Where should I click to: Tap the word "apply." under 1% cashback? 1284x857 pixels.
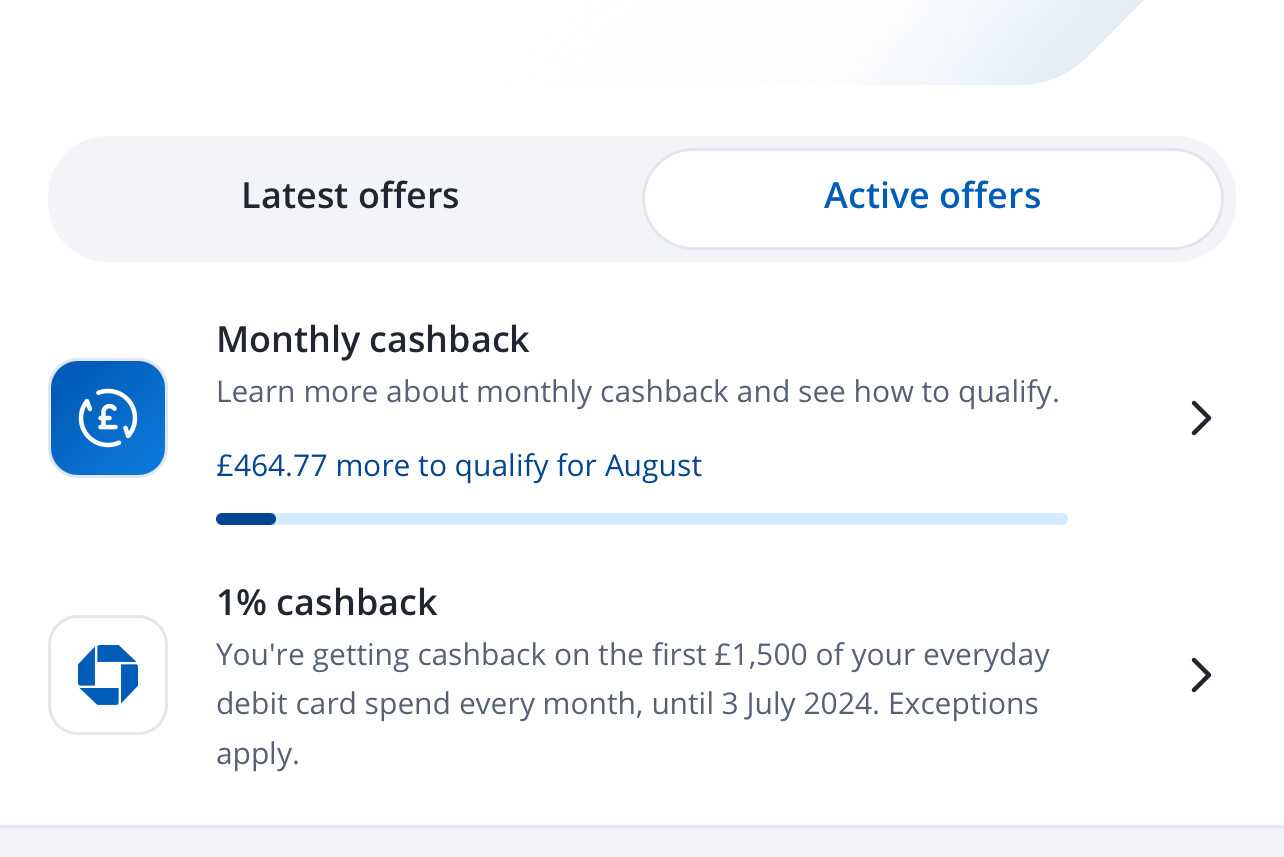[258, 754]
